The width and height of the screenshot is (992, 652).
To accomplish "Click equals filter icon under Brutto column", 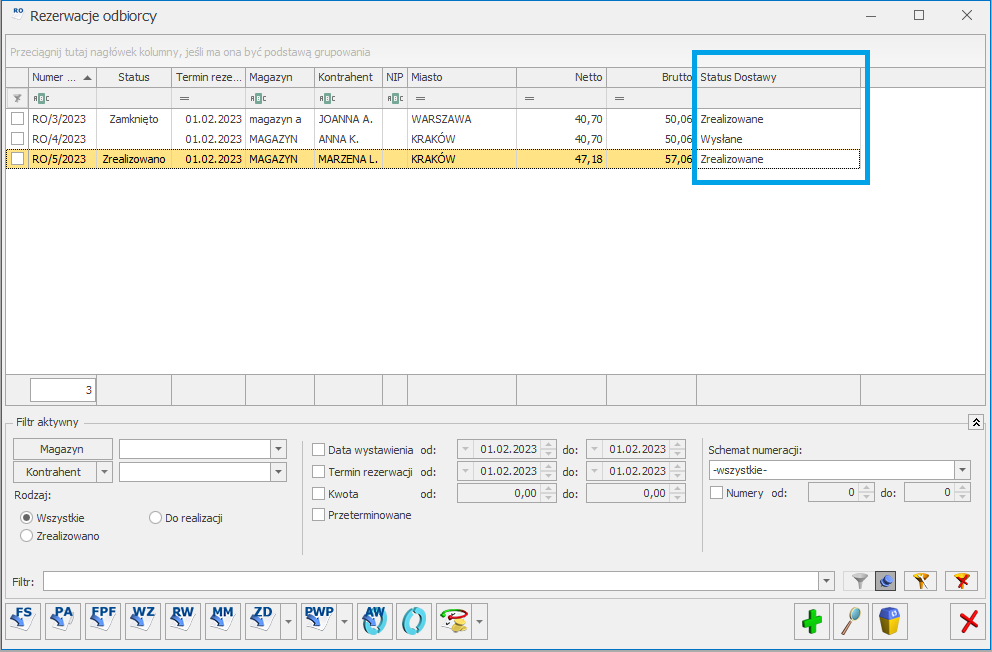I will [619, 98].
